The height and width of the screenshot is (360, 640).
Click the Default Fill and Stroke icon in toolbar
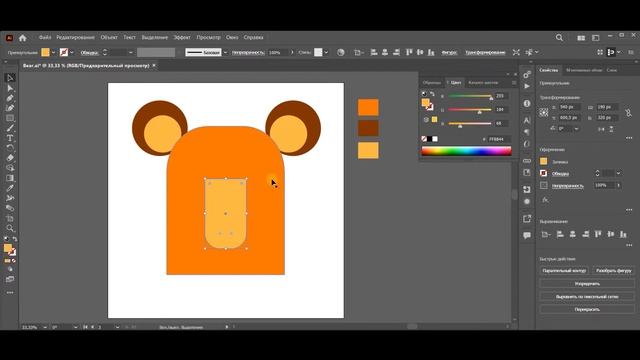[x=6, y=239]
